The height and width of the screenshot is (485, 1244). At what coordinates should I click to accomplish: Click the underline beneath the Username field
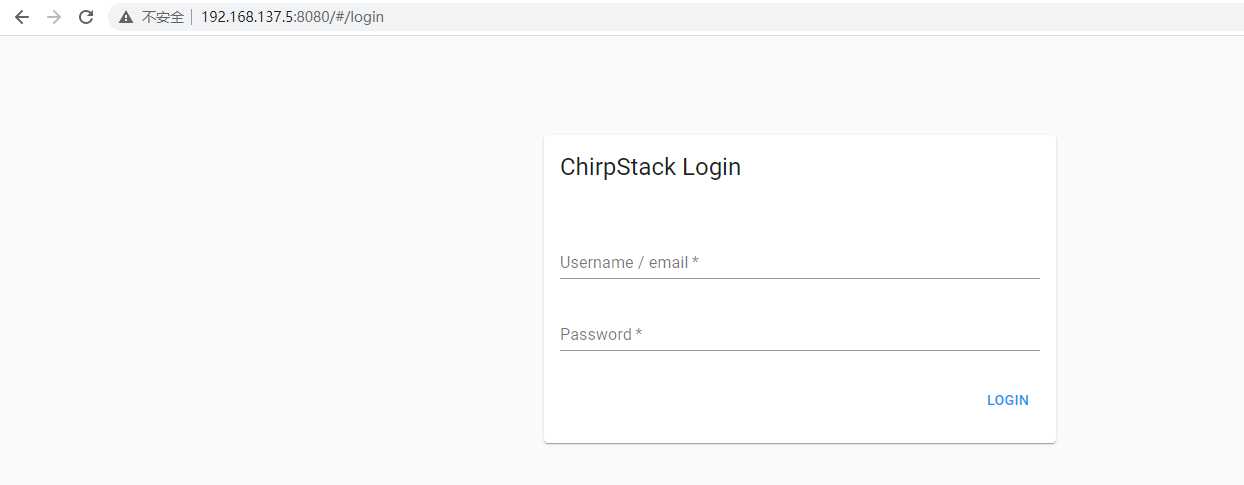point(800,278)
